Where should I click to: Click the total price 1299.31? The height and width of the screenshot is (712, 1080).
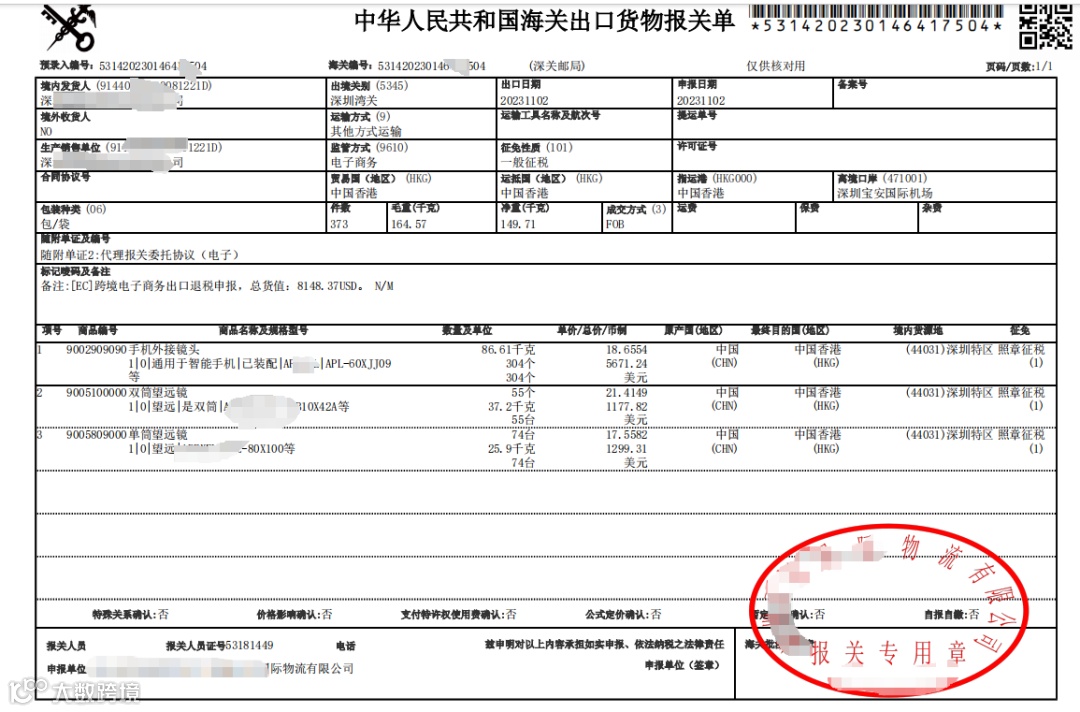(627, 449)
